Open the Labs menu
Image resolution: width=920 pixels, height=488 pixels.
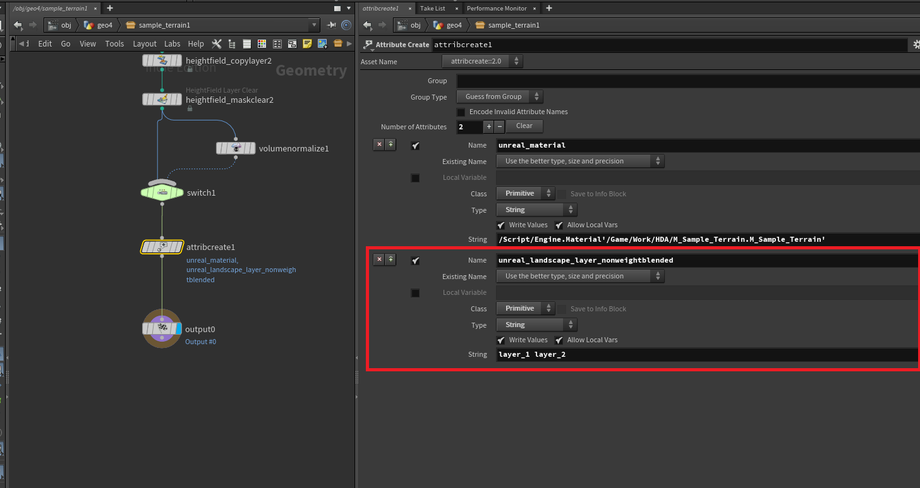tap(173, 44)
